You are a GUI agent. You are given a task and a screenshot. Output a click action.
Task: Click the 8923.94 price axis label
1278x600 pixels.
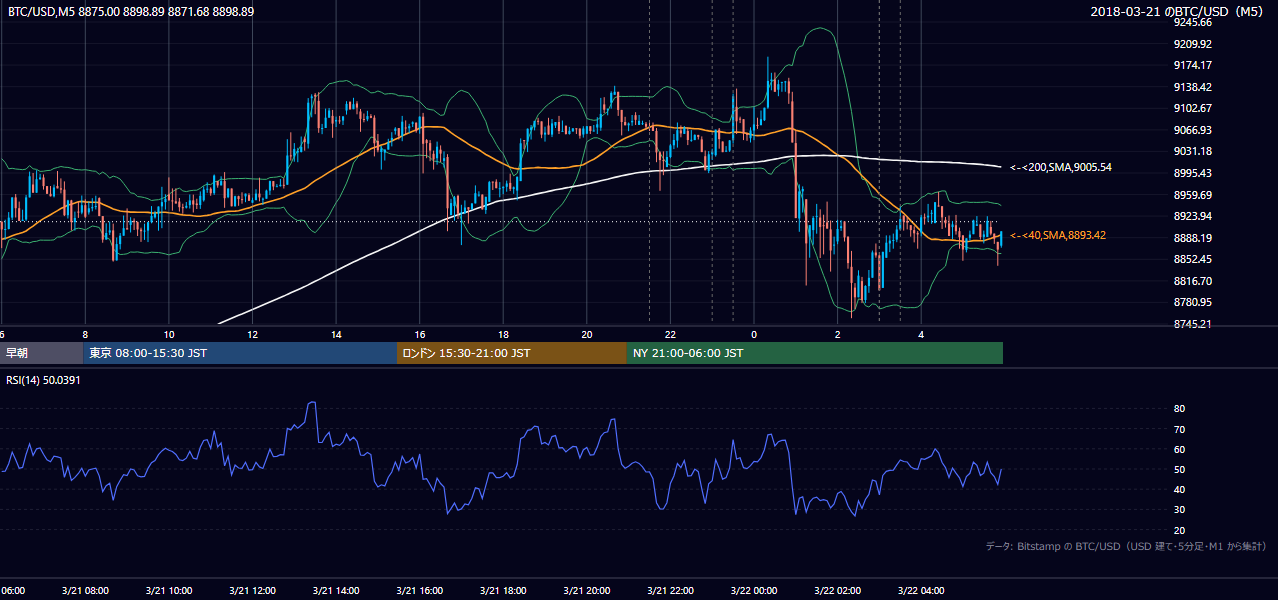point(1193,216)
